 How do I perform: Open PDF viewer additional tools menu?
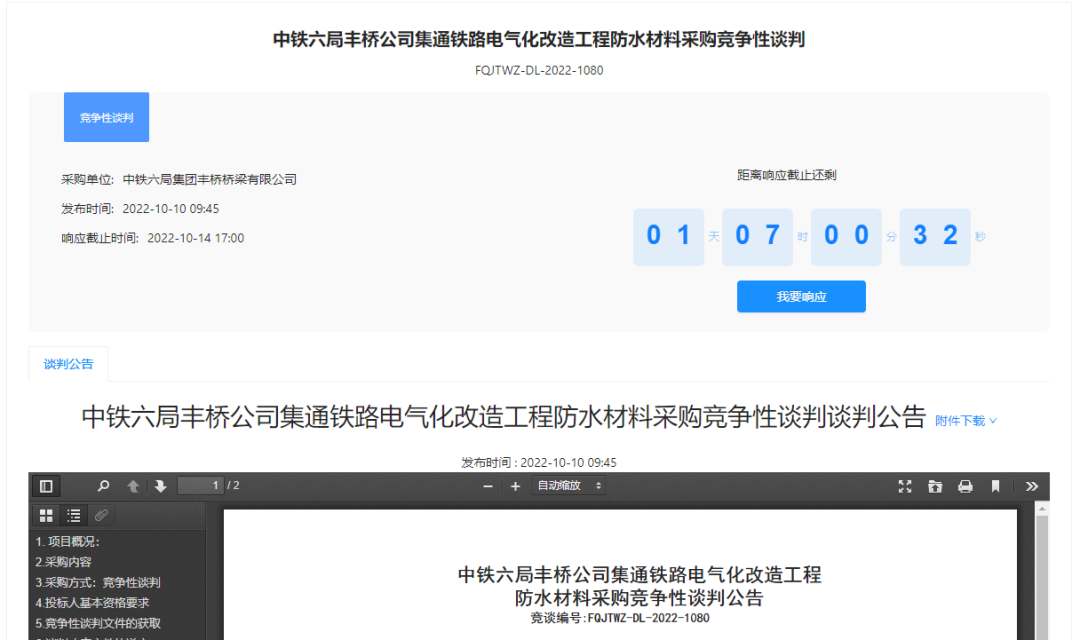[1031, 486]
